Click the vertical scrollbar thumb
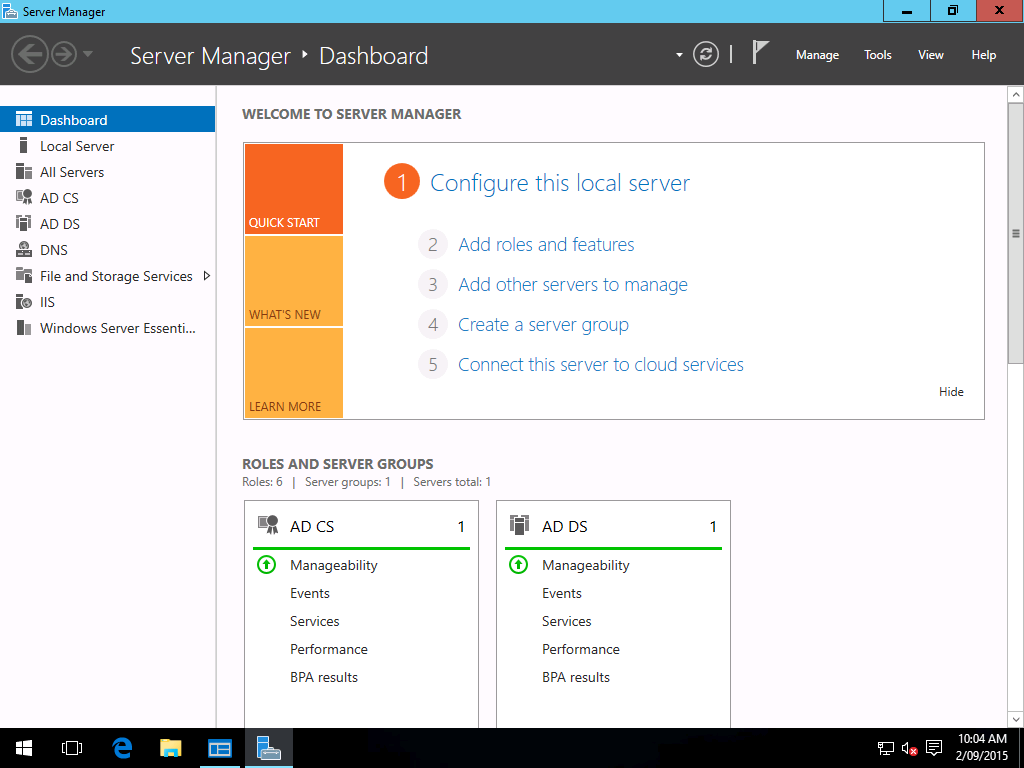The width and height of the screenshot is (1024, 768). click(1015, 232)
